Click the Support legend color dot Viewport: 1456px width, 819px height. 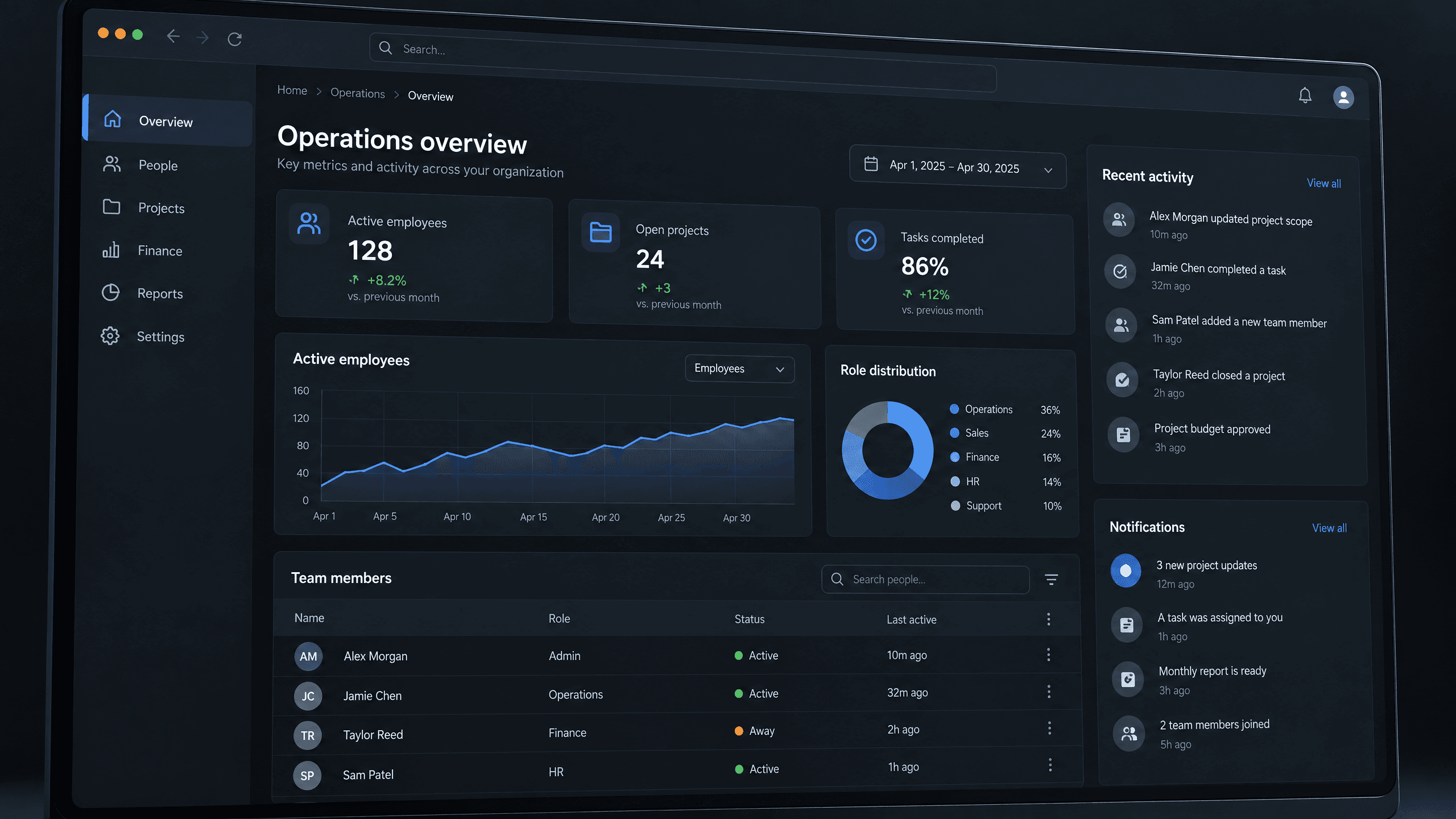click(x=955, y=505)
